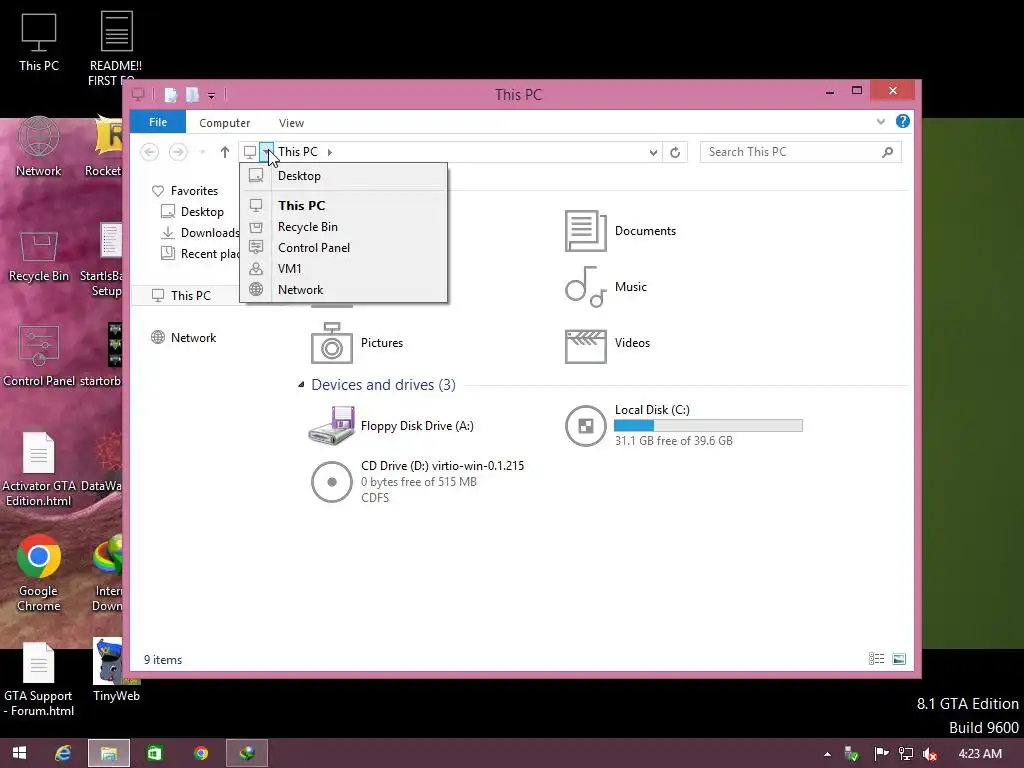Choose This PC in the dropdown list
1024x768 pixels.
[344, 205]
